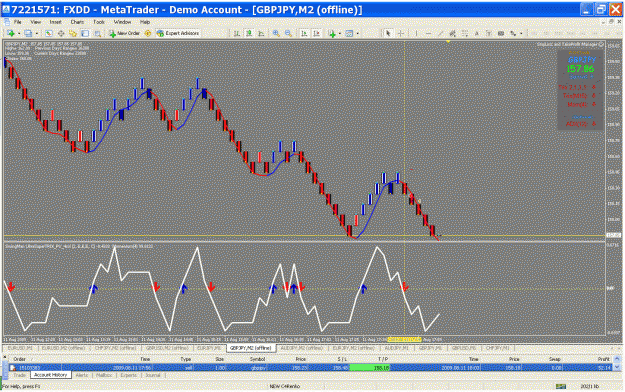Open the Indicators dropdown arrow
Screen dimensions: 625x392
tap(340, 33)
